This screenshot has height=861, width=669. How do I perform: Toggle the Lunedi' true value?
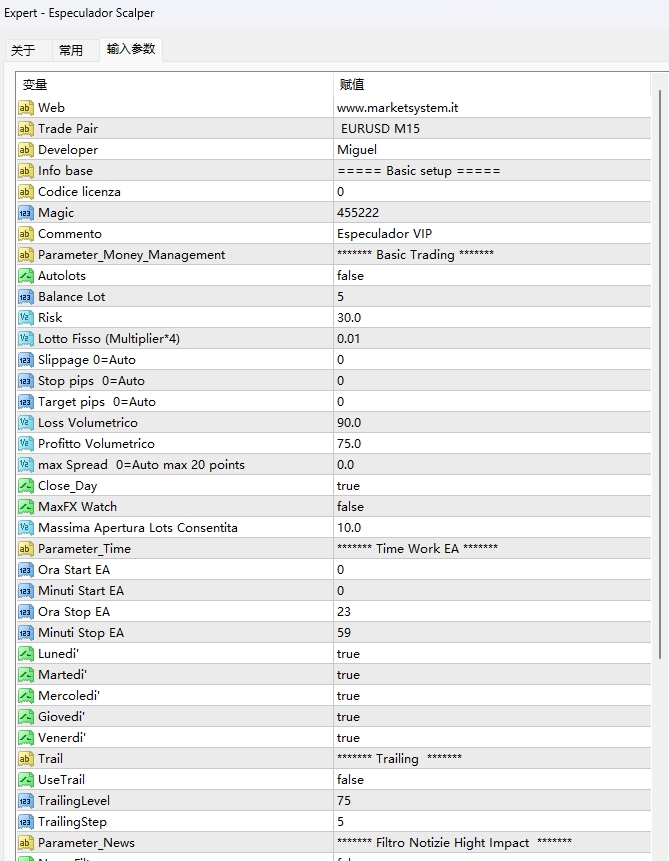click(349, 654)
